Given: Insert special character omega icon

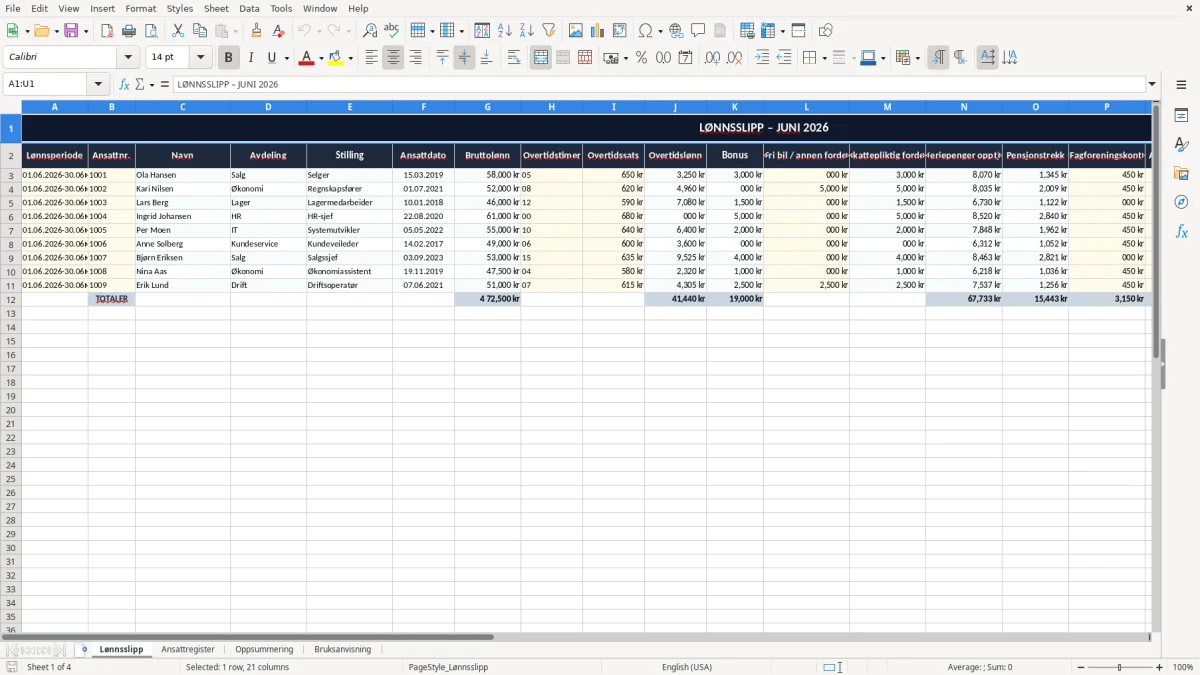Looking at the screenshot, I should [645, 31].
